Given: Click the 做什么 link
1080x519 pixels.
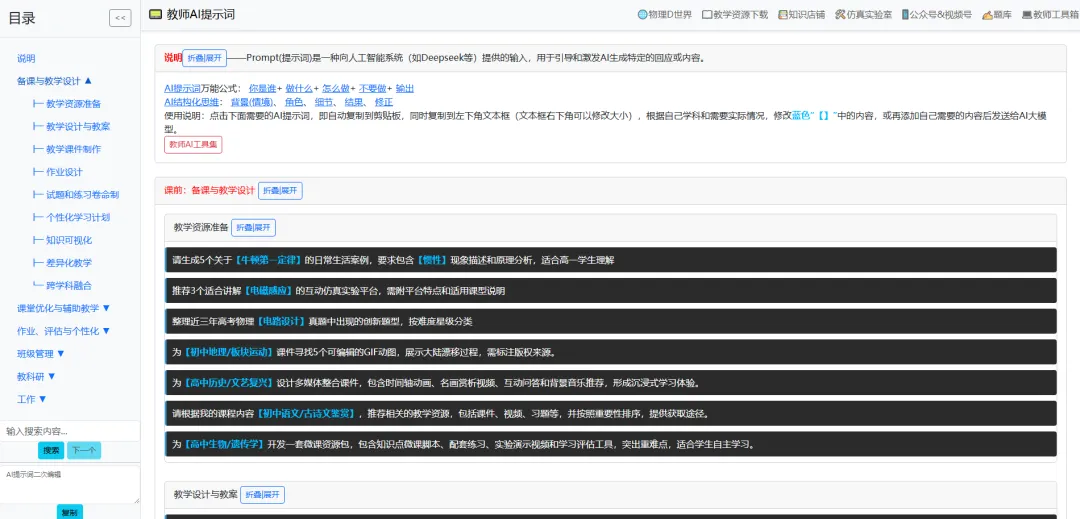Looking at the screenshot, I should click(x=299, y=89).
